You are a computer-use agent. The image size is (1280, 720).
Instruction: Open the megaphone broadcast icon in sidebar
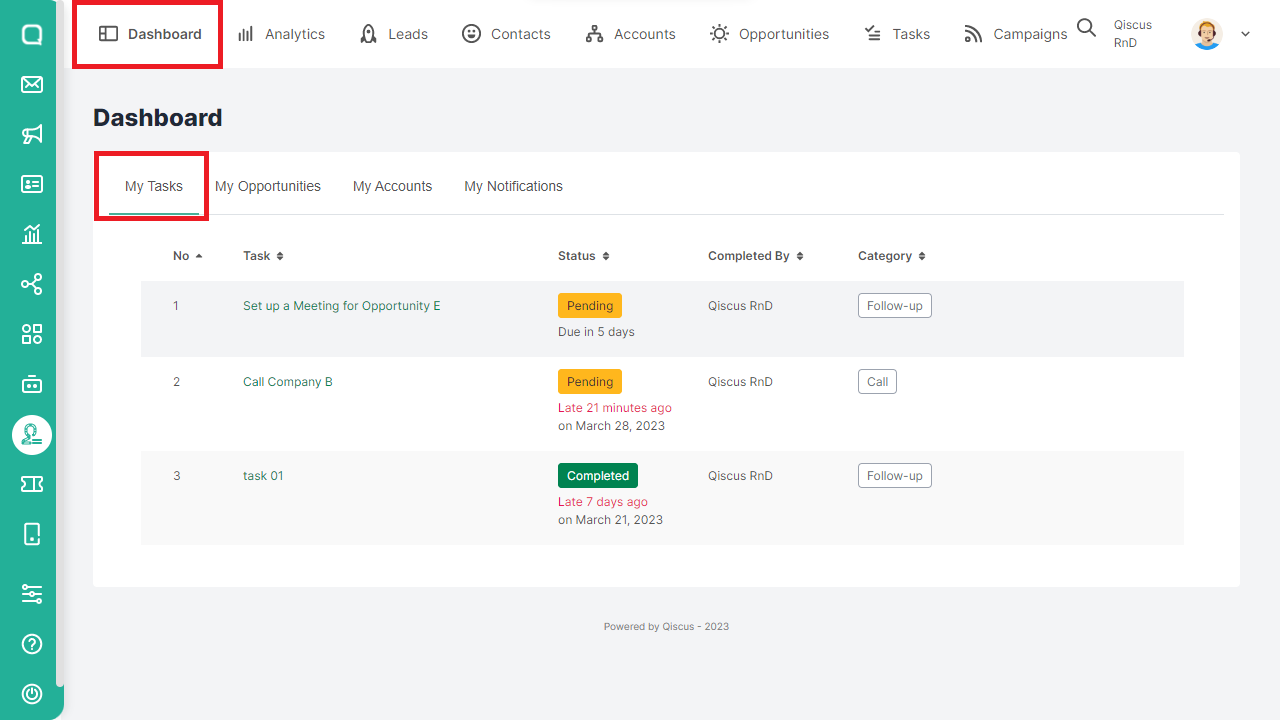pyautogui.click(x=32, y=134)
